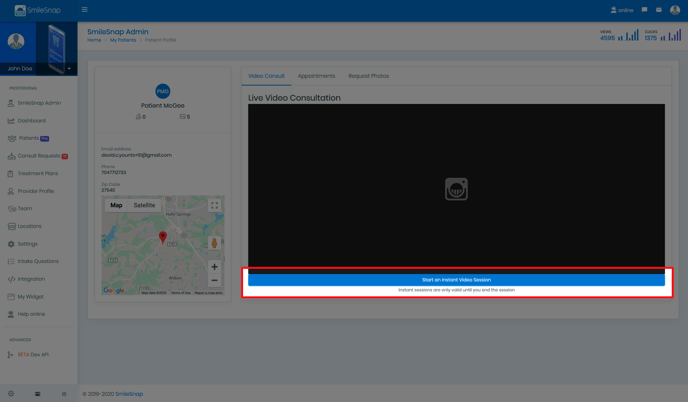Click the patient consult count icon 0
Image resolution: width=688 pixels, height=402 pixels.
(x=140, y=117)
